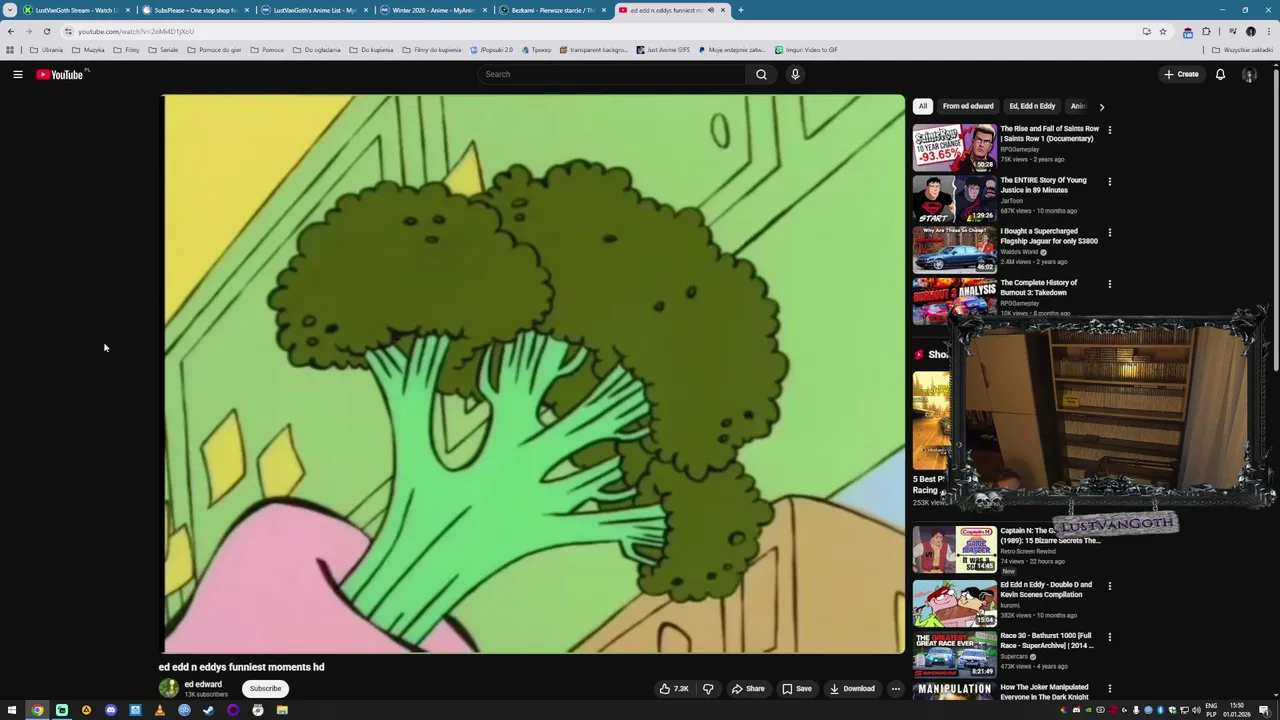This screenshot has height=720, width=1280.
Task: Open new browser tab with plus
Action: [x=740, y=10]
